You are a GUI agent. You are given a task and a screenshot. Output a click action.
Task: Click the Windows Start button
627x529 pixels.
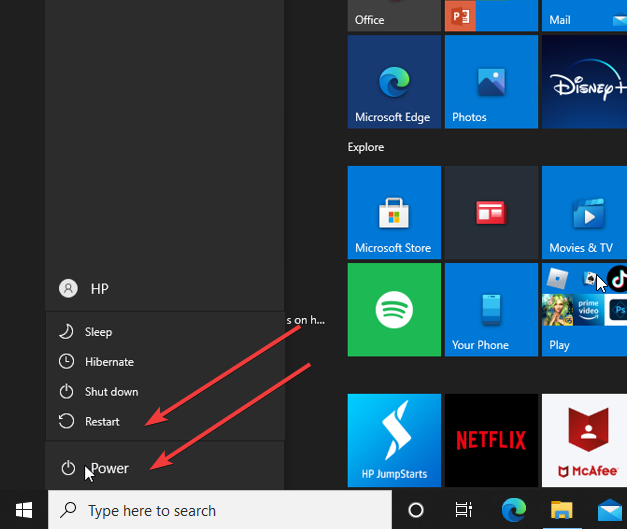pyautogui.click(x=24, y=510)
